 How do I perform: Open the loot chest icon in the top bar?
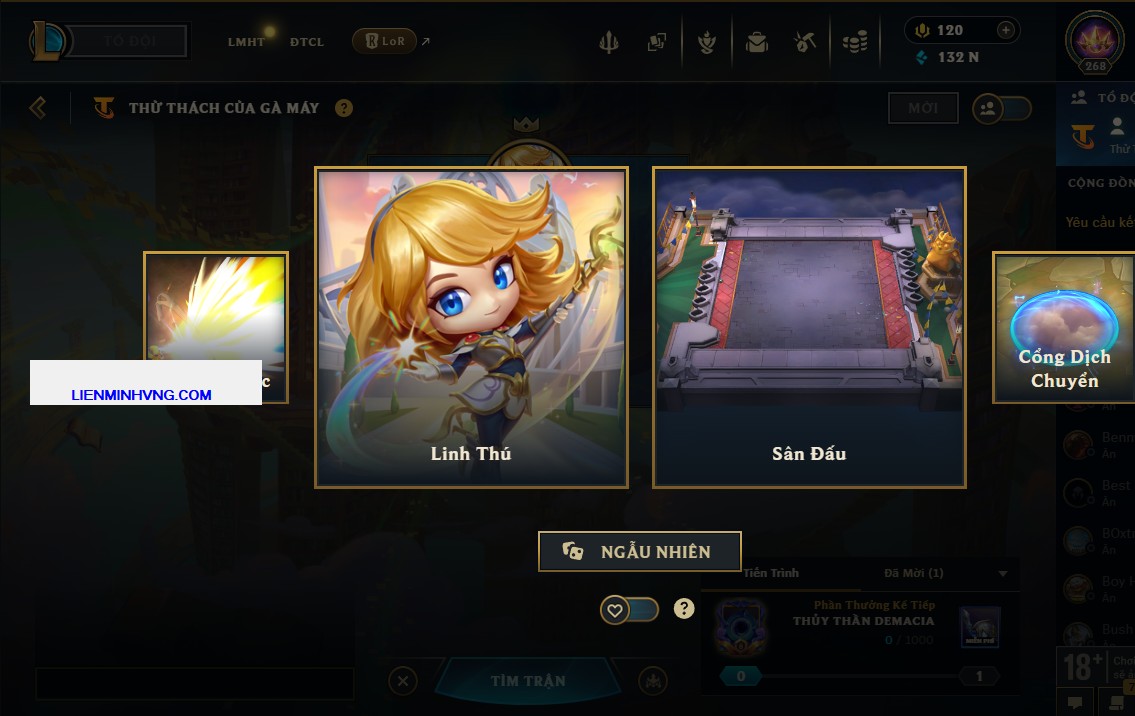[x=757, y=42]
